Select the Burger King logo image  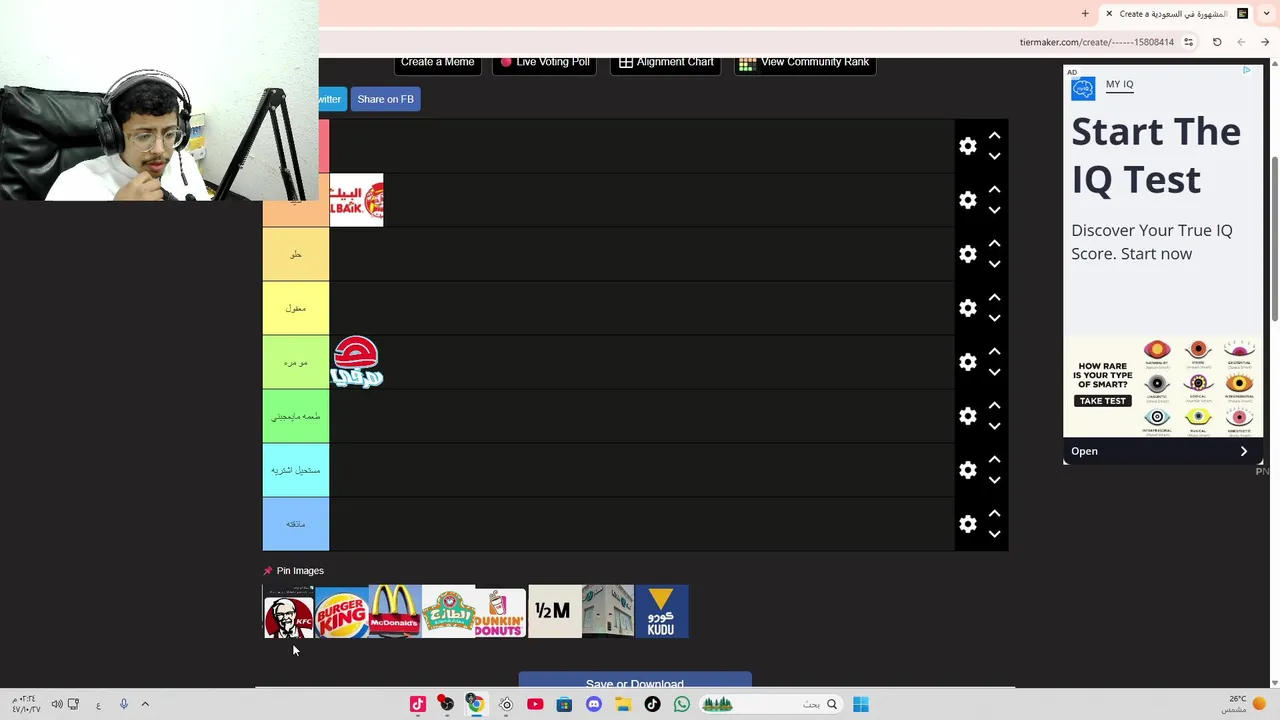coord(342,612)
